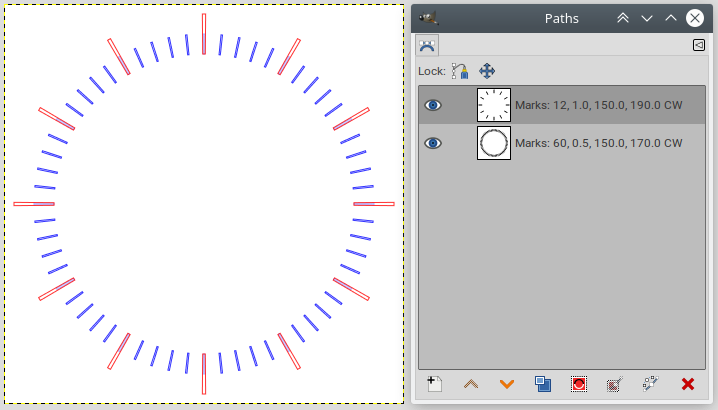Delete the selected path
Screen dimensions: 718x410
688,383
